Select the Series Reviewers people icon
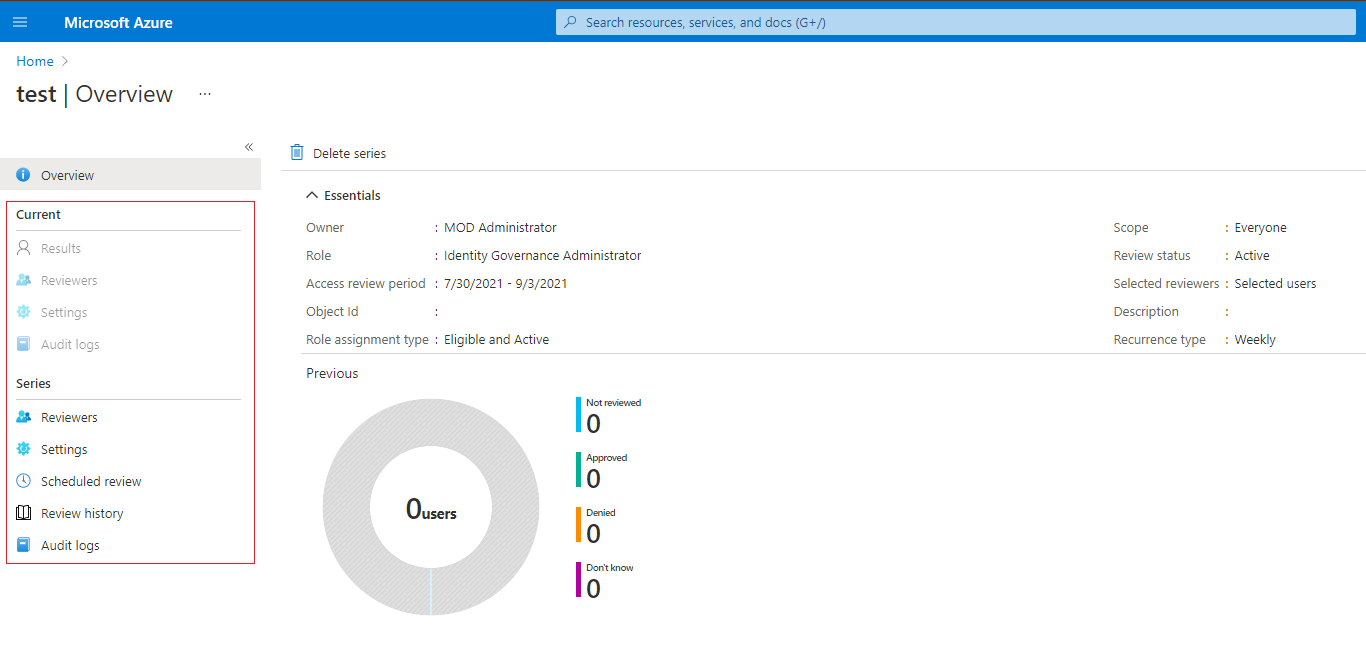1366x657 pixels. (24, 417)
